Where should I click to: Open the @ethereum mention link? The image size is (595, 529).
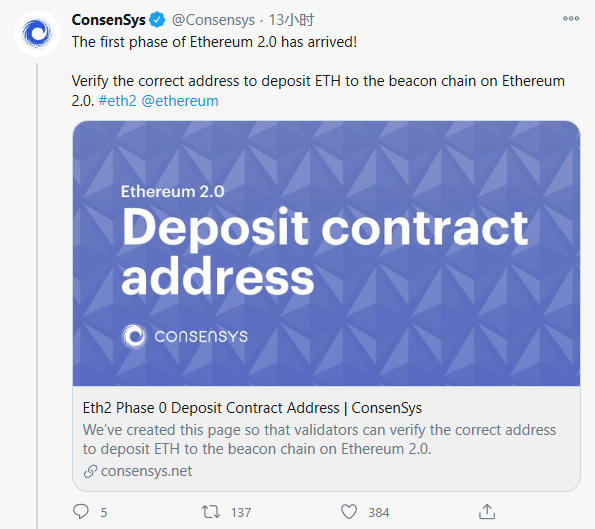click(180, 101)
